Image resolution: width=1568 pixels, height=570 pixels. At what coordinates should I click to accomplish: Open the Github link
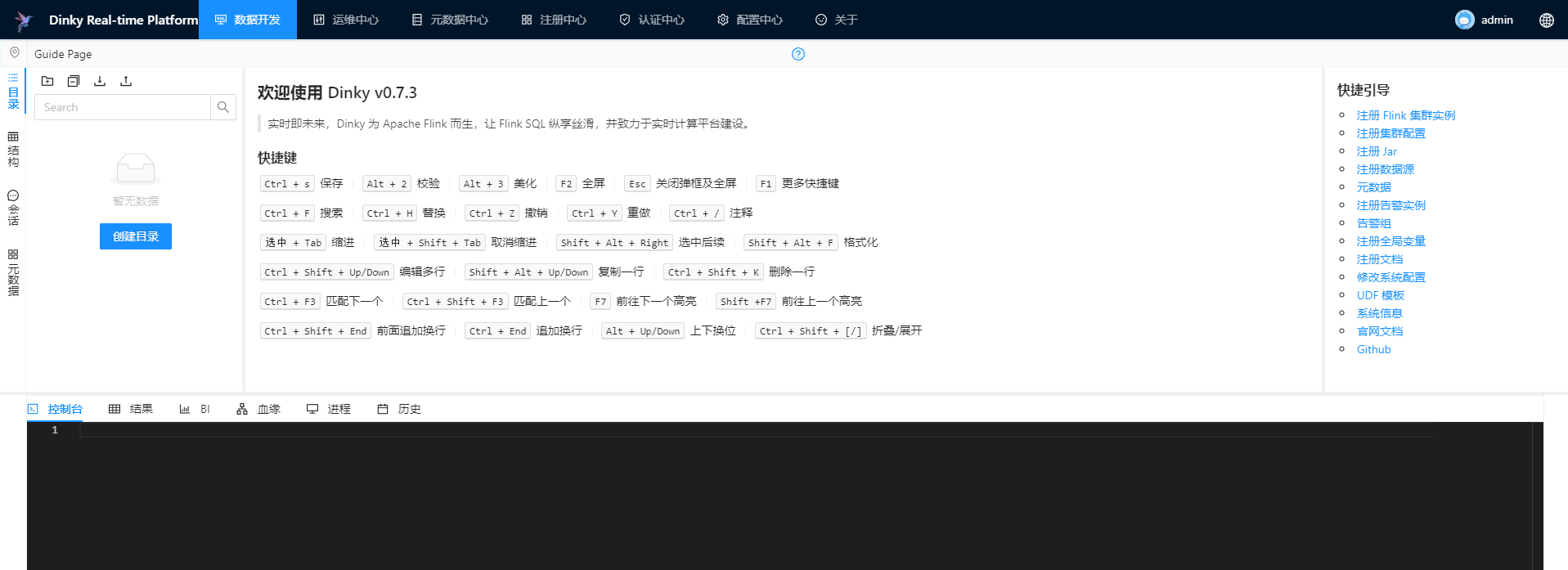pos(1373,349)
